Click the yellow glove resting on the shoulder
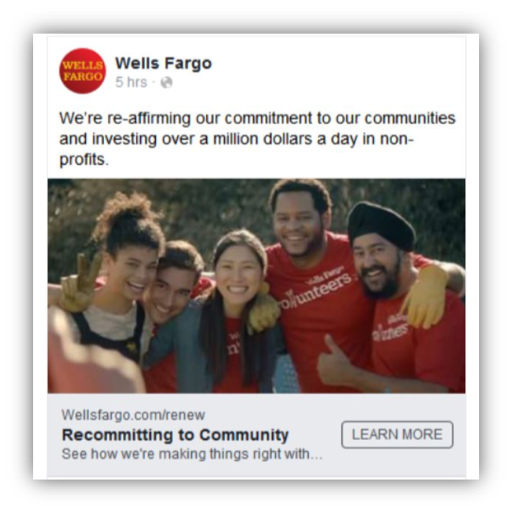510x510 pixels. (424, 296)
